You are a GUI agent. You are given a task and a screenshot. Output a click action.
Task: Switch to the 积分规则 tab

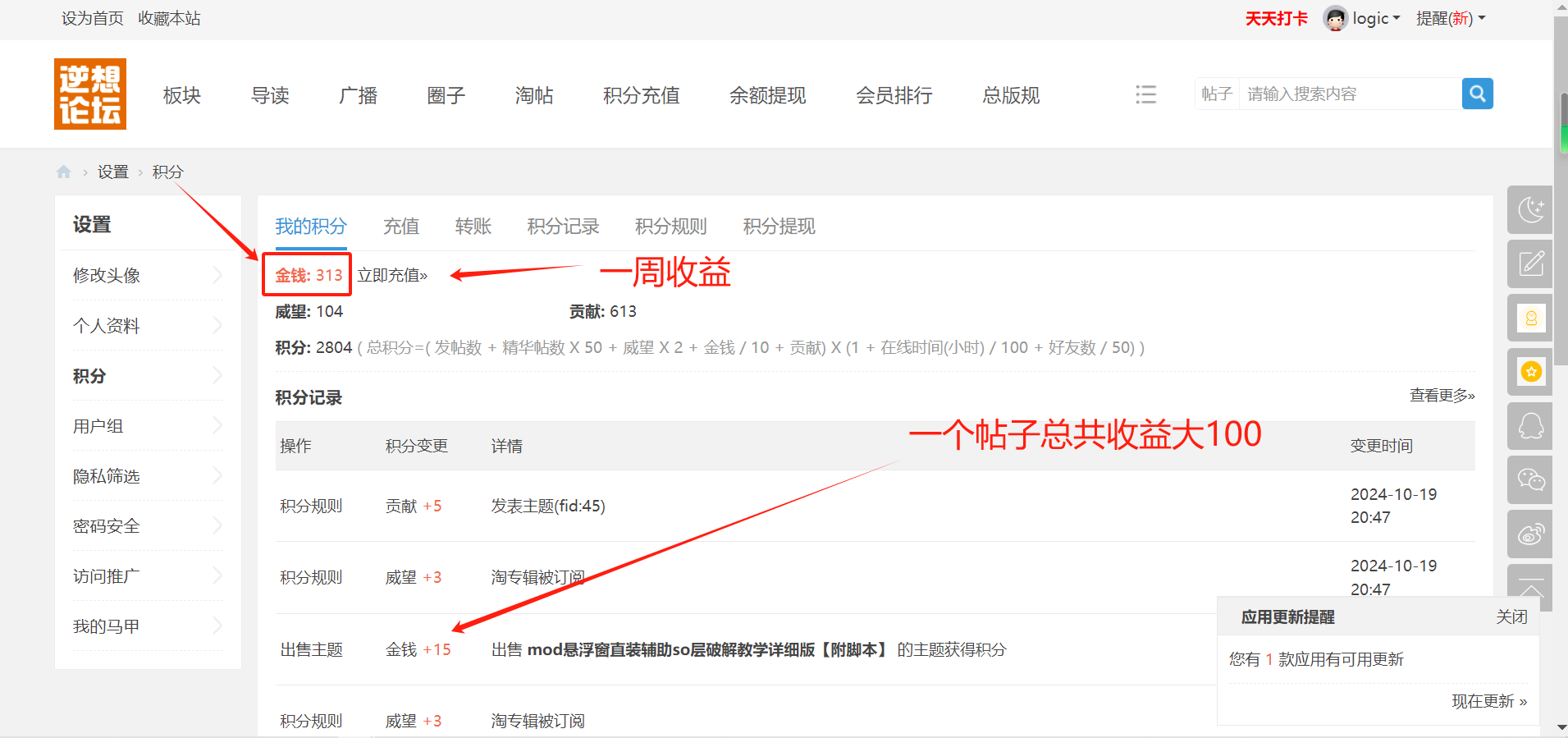click(671, 226)
